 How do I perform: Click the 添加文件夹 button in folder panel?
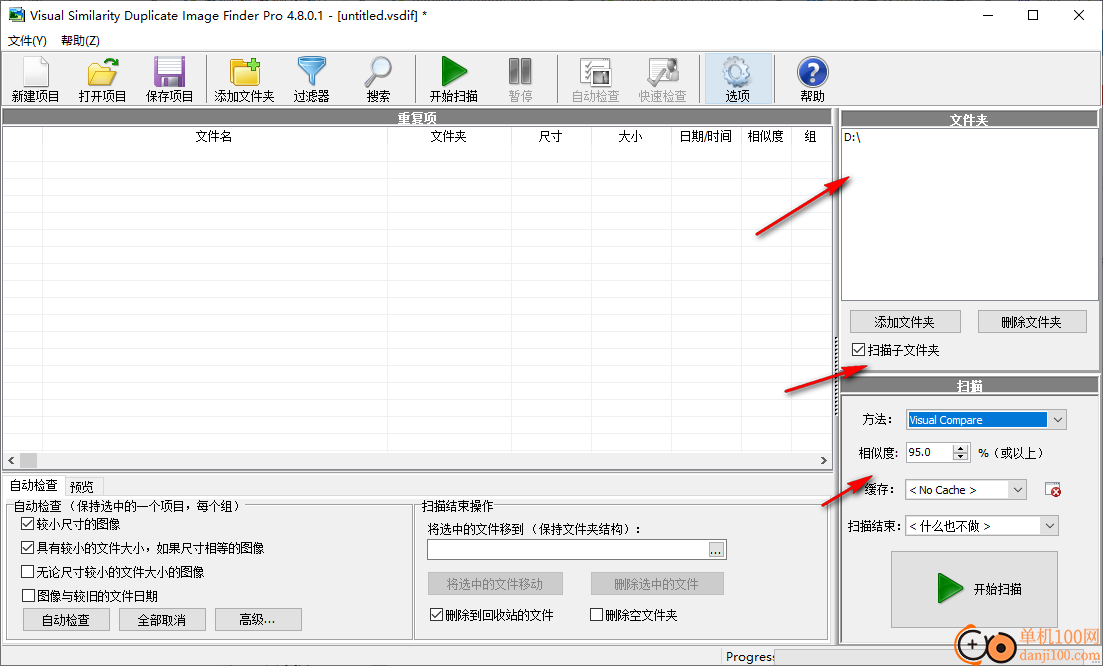[x=905, y=322]
